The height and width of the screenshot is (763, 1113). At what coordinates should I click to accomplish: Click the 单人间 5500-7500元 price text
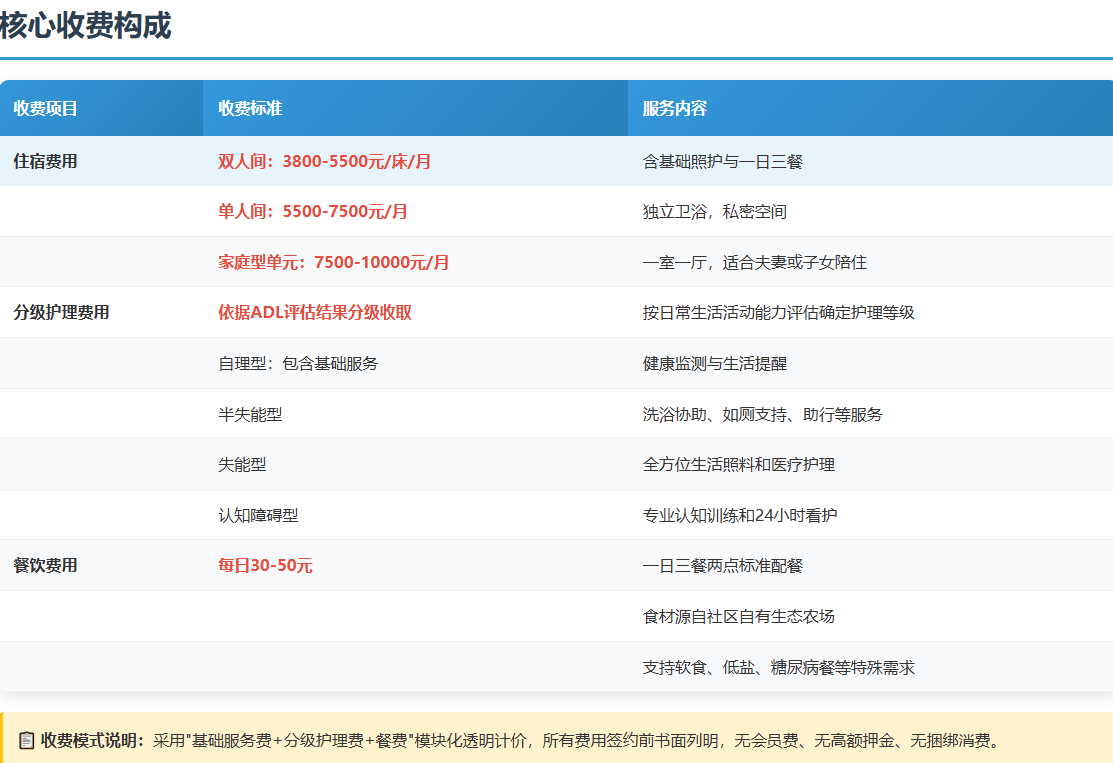312,212
